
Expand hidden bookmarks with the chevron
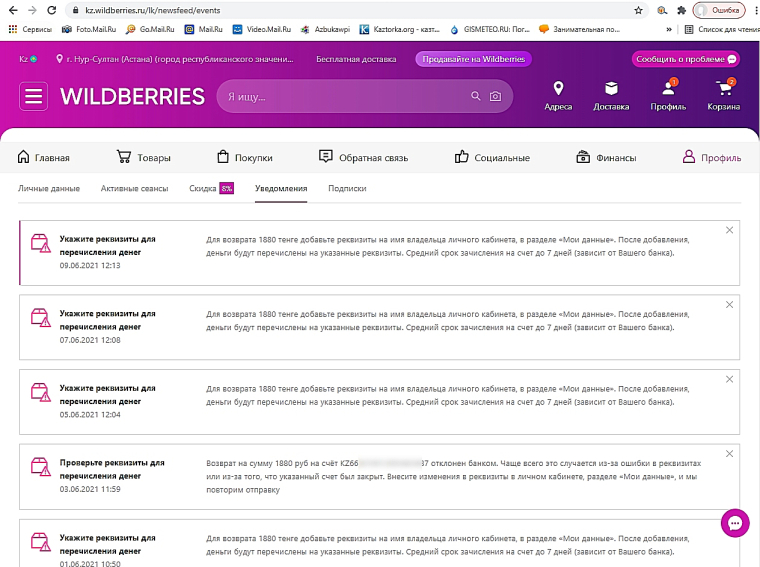(x=669, y=30)
